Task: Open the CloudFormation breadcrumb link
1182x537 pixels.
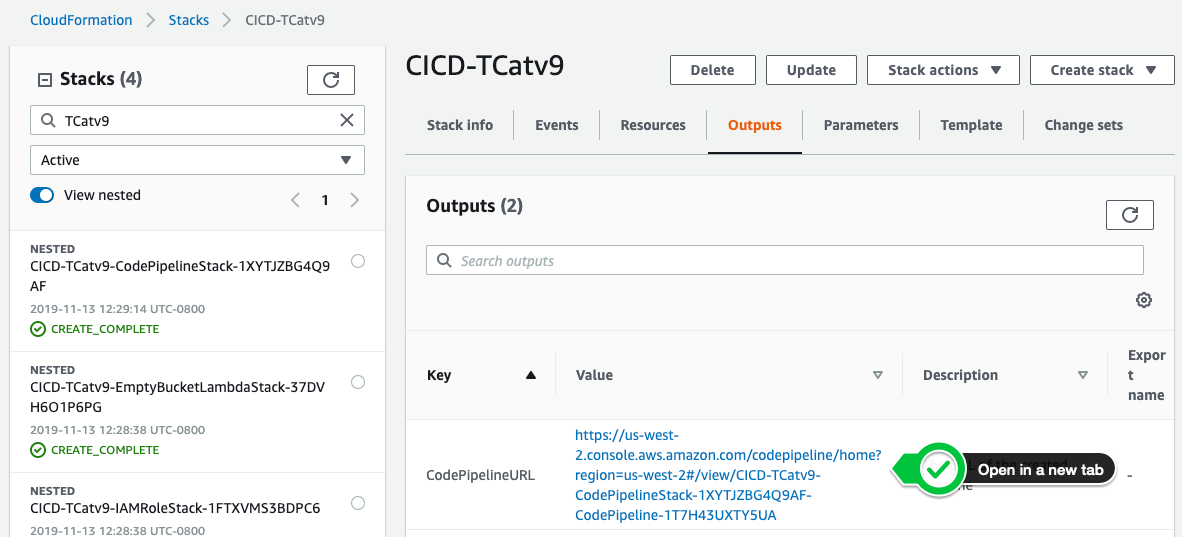Action: click(x=81, y=20)
